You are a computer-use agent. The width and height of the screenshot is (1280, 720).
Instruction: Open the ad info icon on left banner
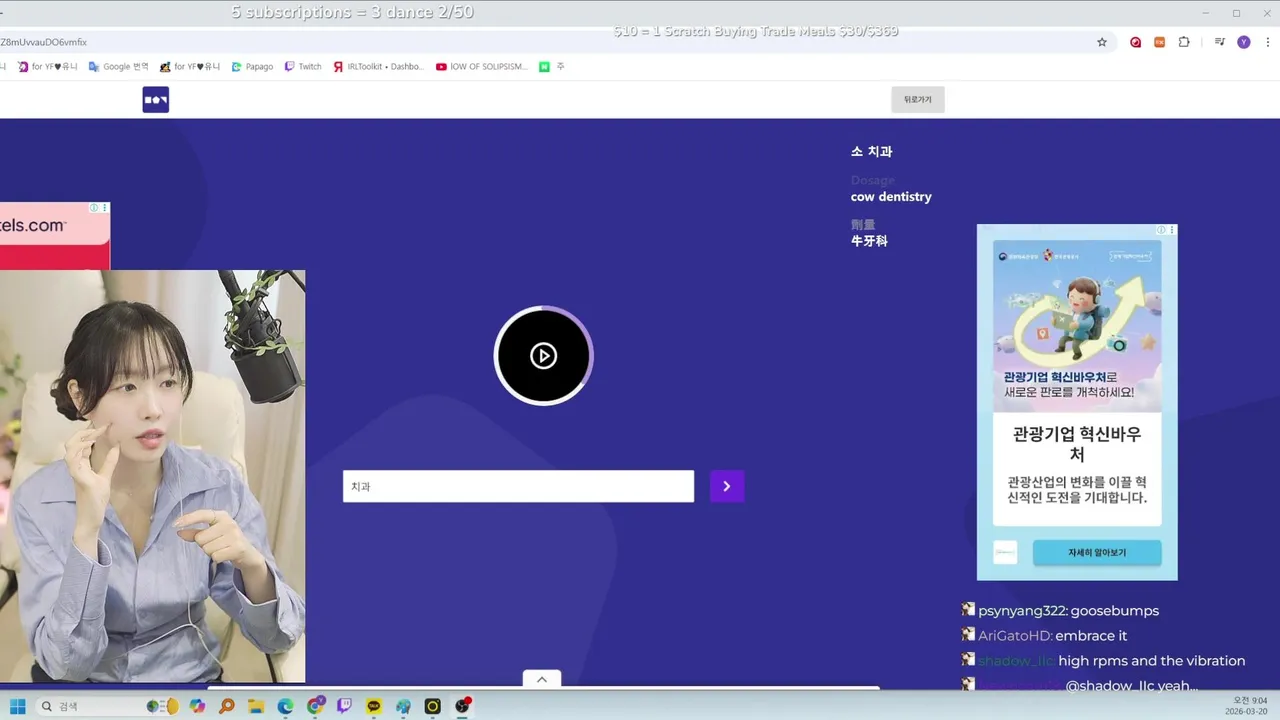point(94,208)
